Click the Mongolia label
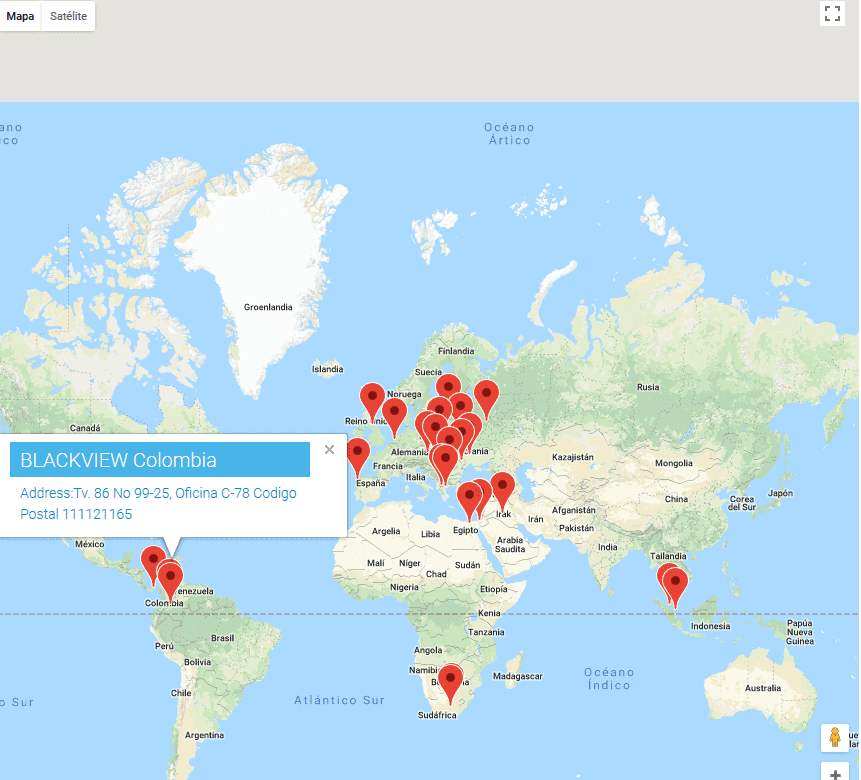The height and width of the screenshot is (780, 861). (674, 463)
